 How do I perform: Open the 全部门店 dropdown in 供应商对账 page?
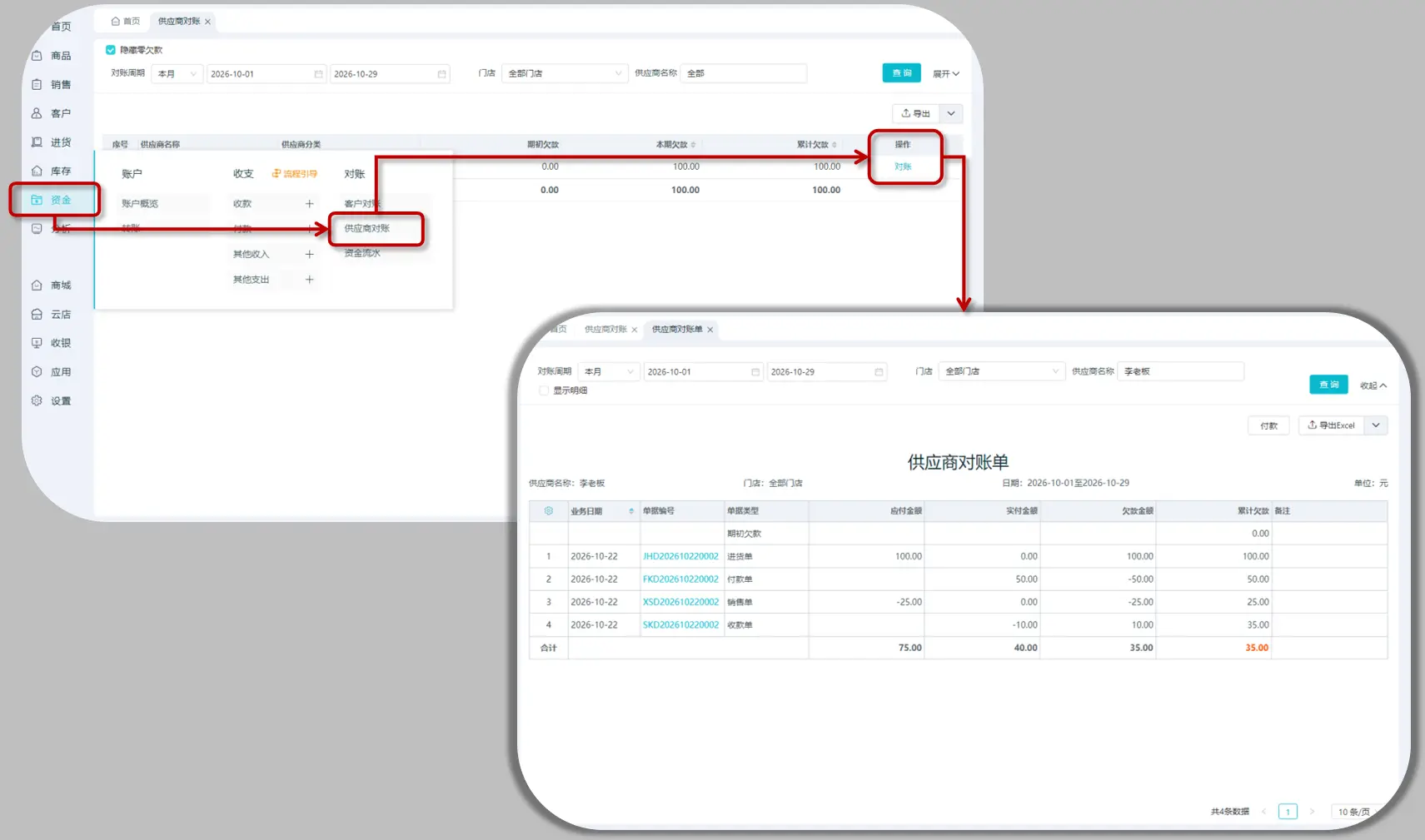point(565,74)
